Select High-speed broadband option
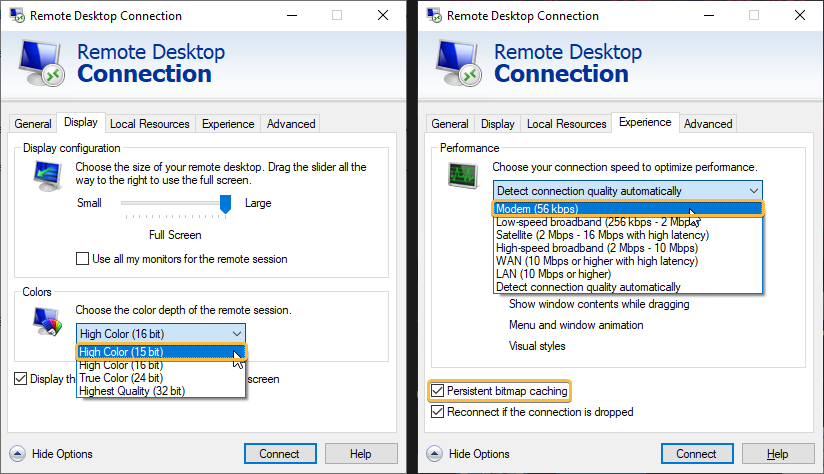The image size is (824, 474). pos(628,248)
